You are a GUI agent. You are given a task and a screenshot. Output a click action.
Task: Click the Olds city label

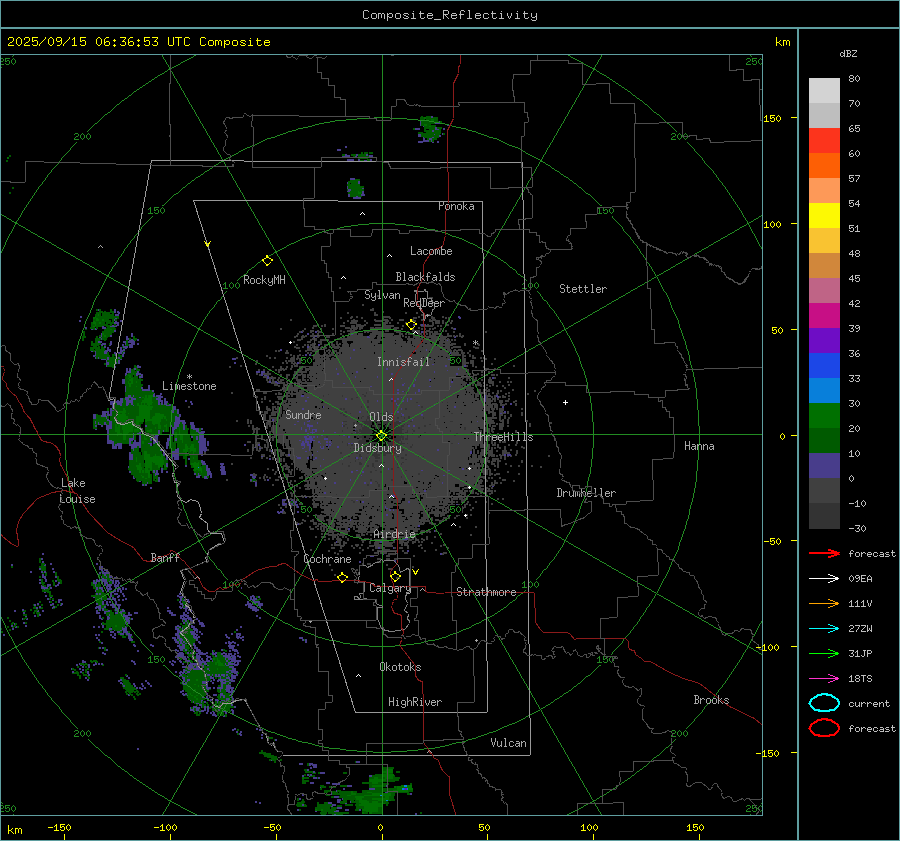[381, 417]
